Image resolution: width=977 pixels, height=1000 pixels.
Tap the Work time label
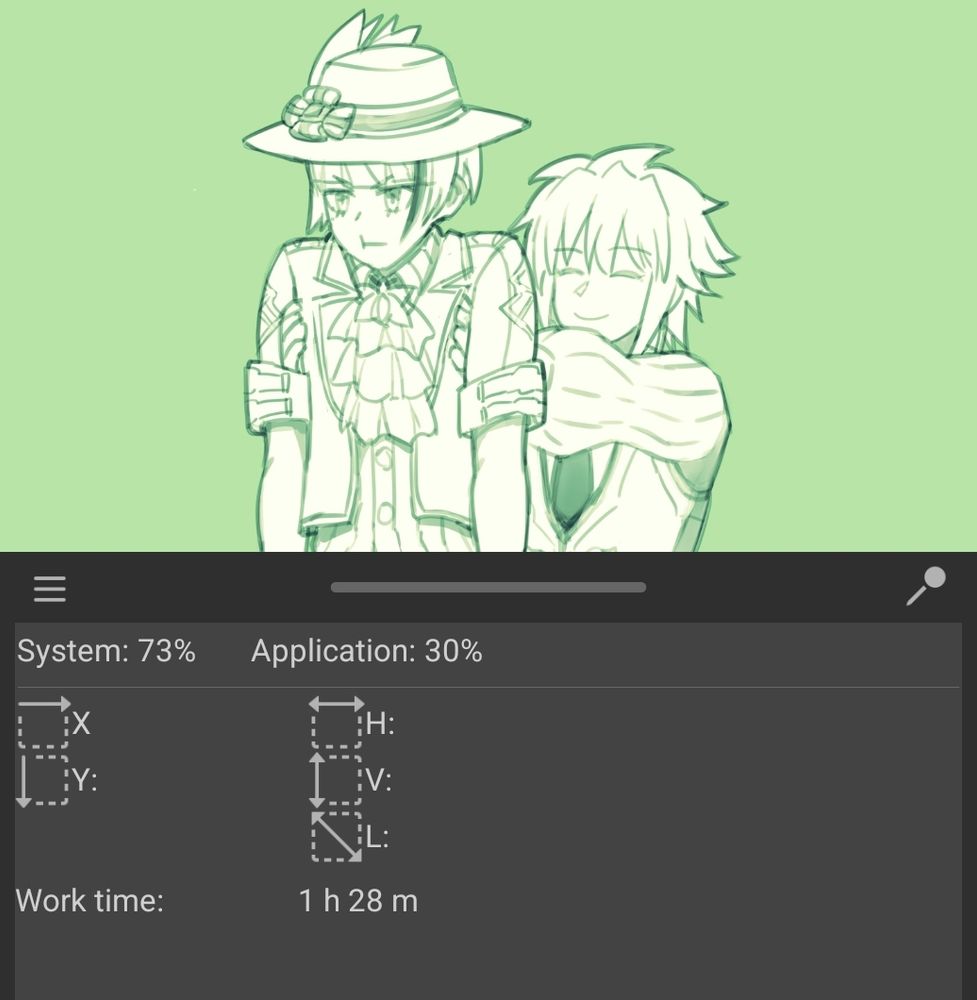[x=90, y=901]
